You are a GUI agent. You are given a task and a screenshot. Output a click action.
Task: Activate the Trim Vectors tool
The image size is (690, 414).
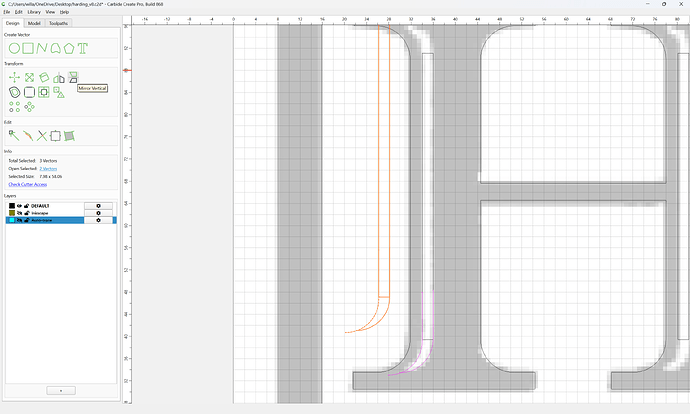[x=42, y=136]
